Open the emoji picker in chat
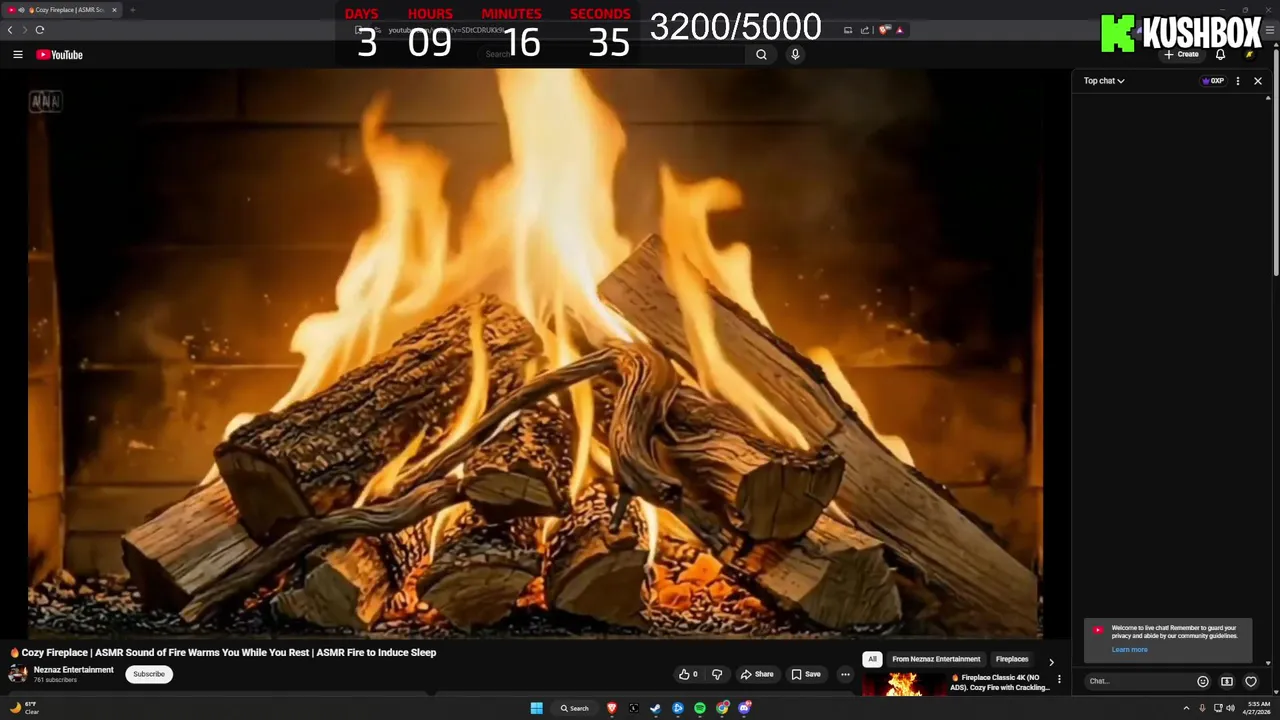 (x=1203, y=681)
